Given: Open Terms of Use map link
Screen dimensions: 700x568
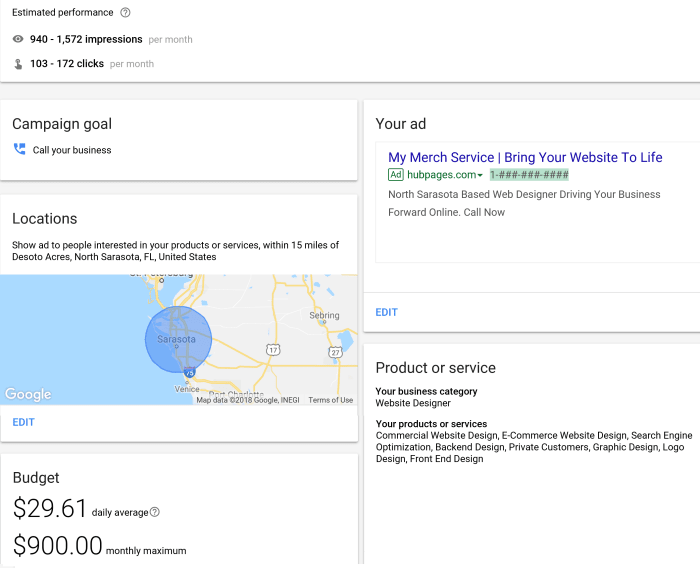Looking at the screenshot, I should coord(330,400).
